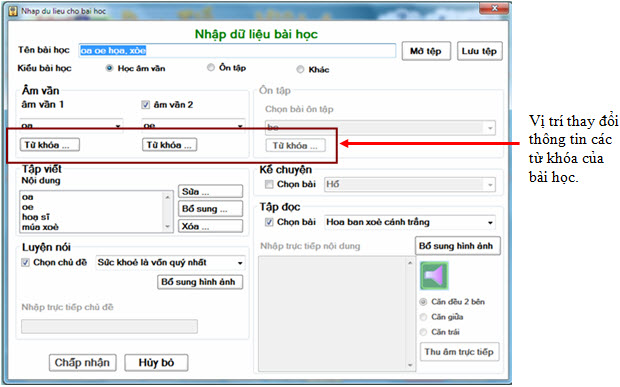The height and width of the screenshot is (387, 620).
Task: Select 'Căn đều 2 bên' alignment radio
Action: coord(423,302)
